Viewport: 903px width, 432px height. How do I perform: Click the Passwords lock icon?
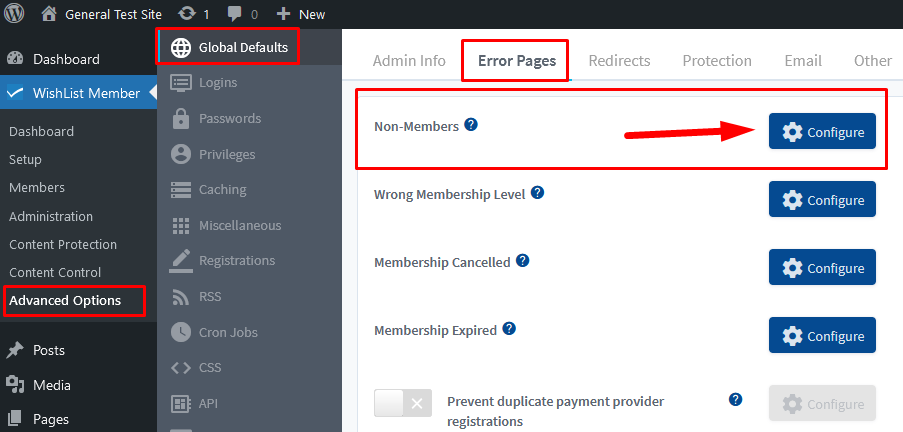pyautogui.click(x=181, y=119)
